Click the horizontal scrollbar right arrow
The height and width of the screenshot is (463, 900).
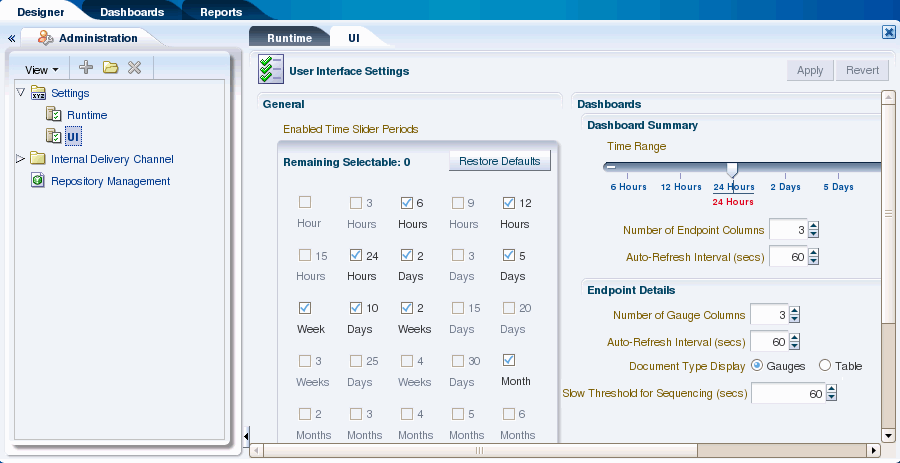tap(874, 450)
